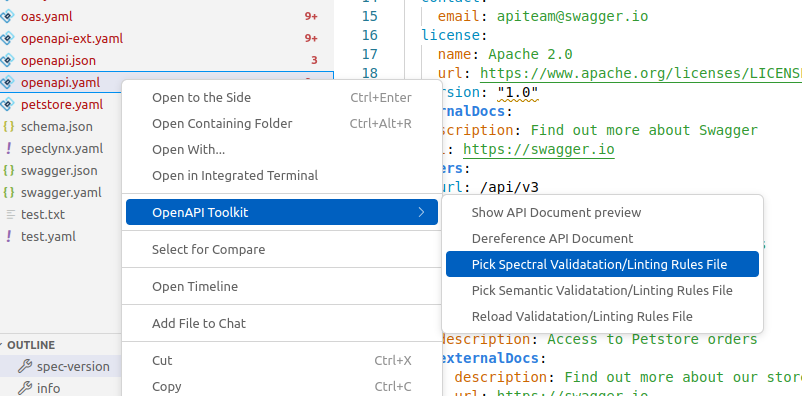Click the swagger.json braces icon
Viewport: 802px width, 396px height.
8,171
